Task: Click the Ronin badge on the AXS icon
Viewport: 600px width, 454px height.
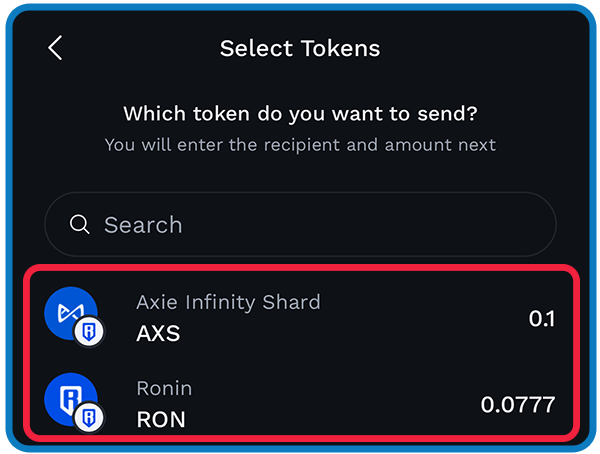Action: coord(89,332)
